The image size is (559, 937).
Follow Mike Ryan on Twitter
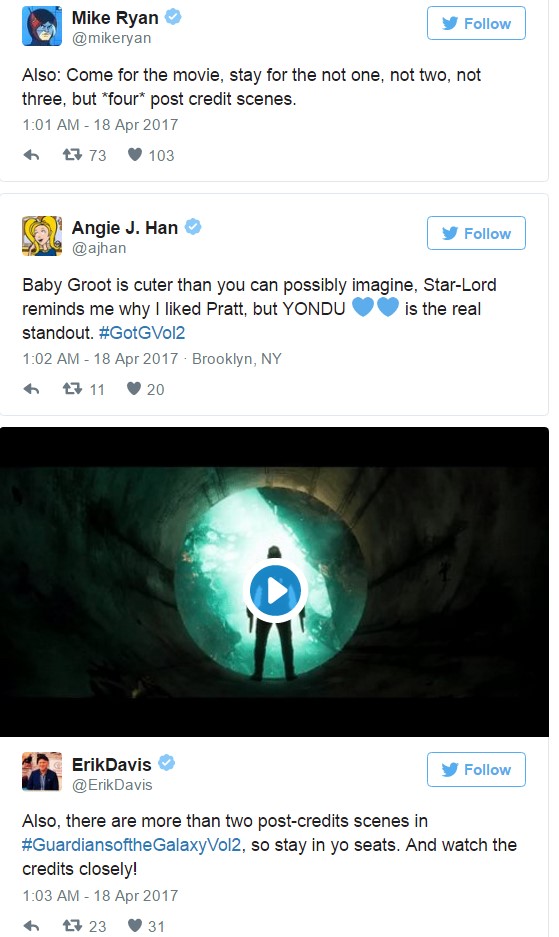[x=476, y=23]
